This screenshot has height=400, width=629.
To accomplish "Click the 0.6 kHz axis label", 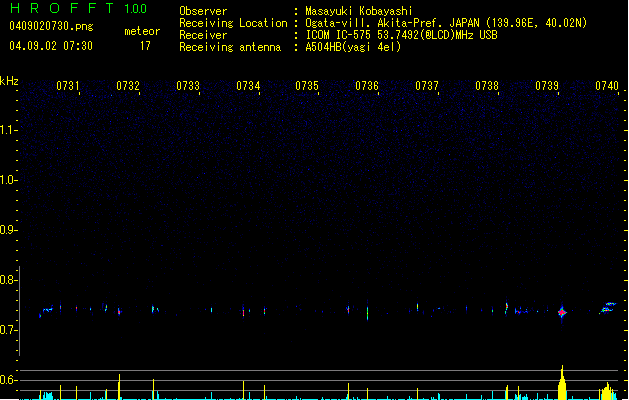I will [x=8, y=380].
